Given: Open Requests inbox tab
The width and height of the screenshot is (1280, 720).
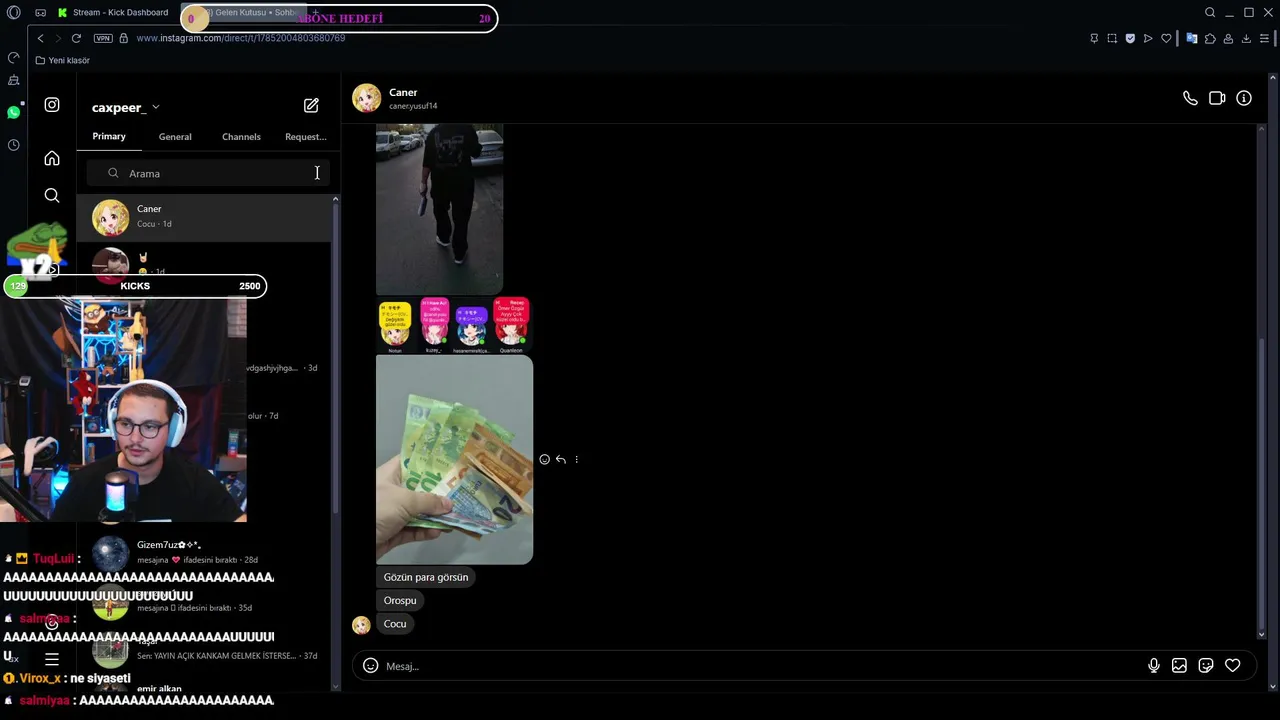Looking at the screenshot, I should coord(305,137).
